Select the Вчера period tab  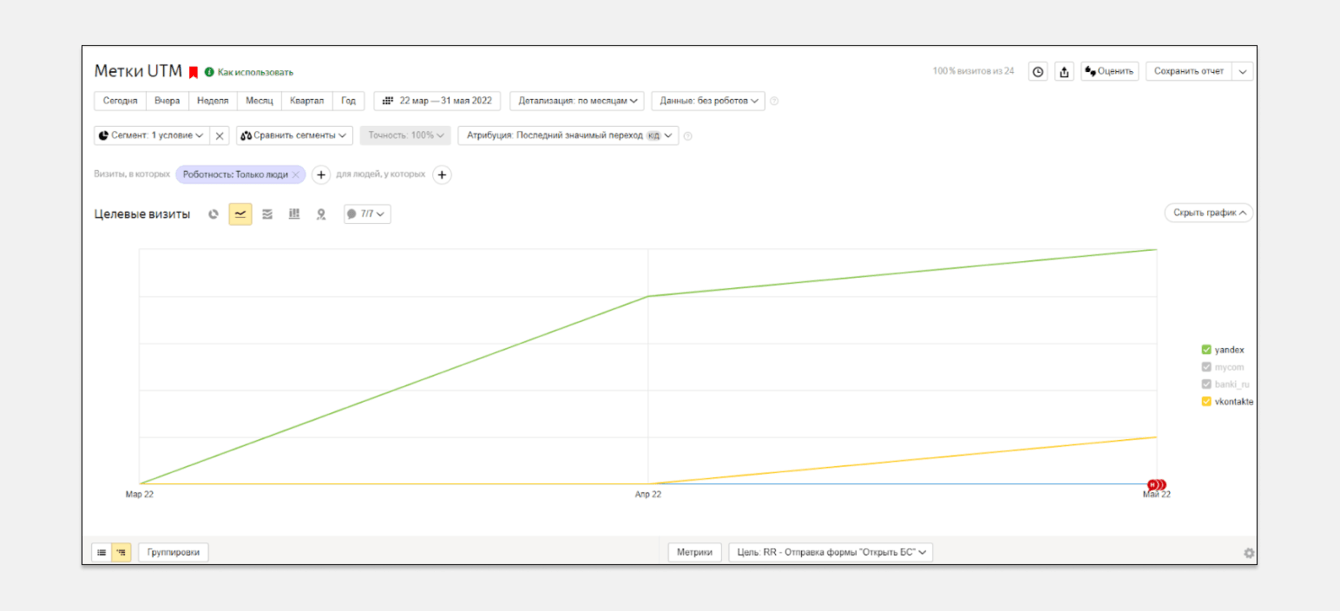pos(167,101)
